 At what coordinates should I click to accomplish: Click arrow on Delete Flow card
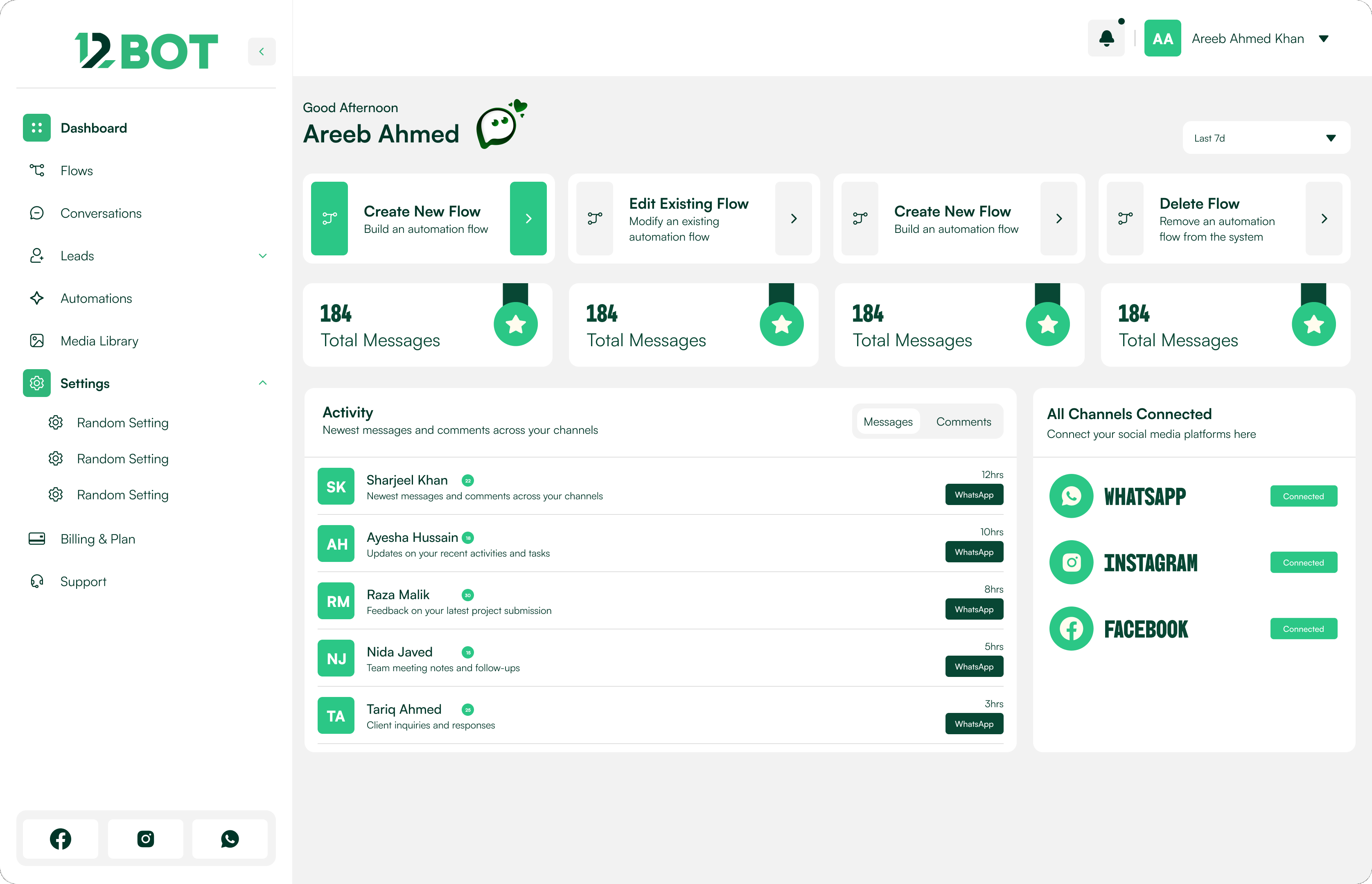point(1324,219)
